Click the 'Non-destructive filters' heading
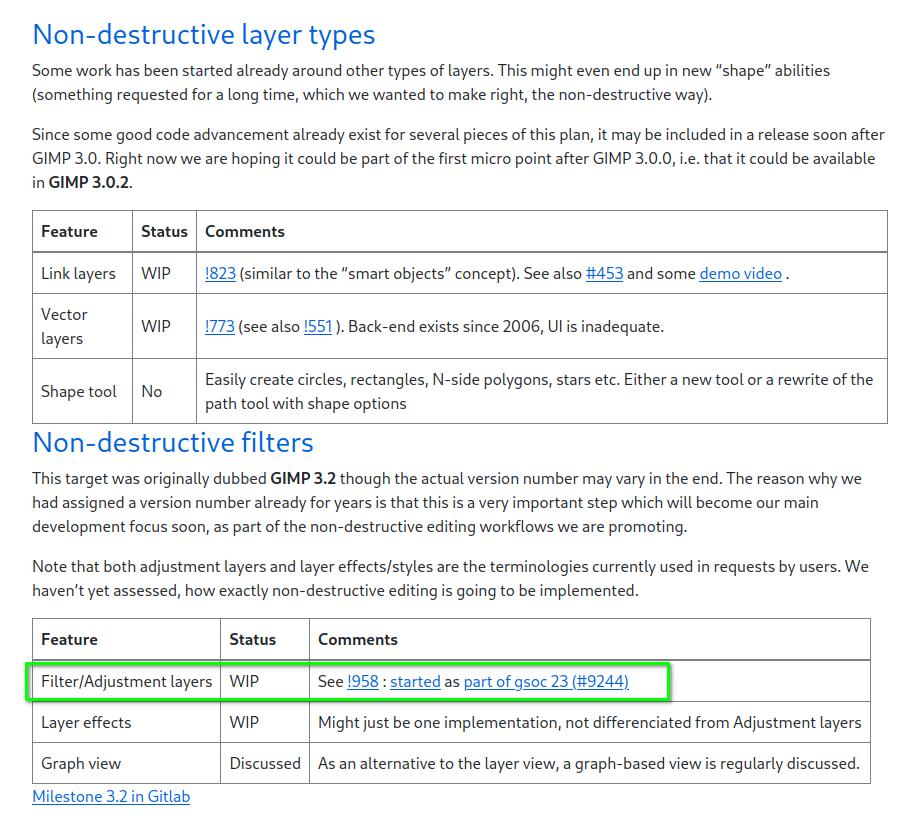 coord(173,442)
